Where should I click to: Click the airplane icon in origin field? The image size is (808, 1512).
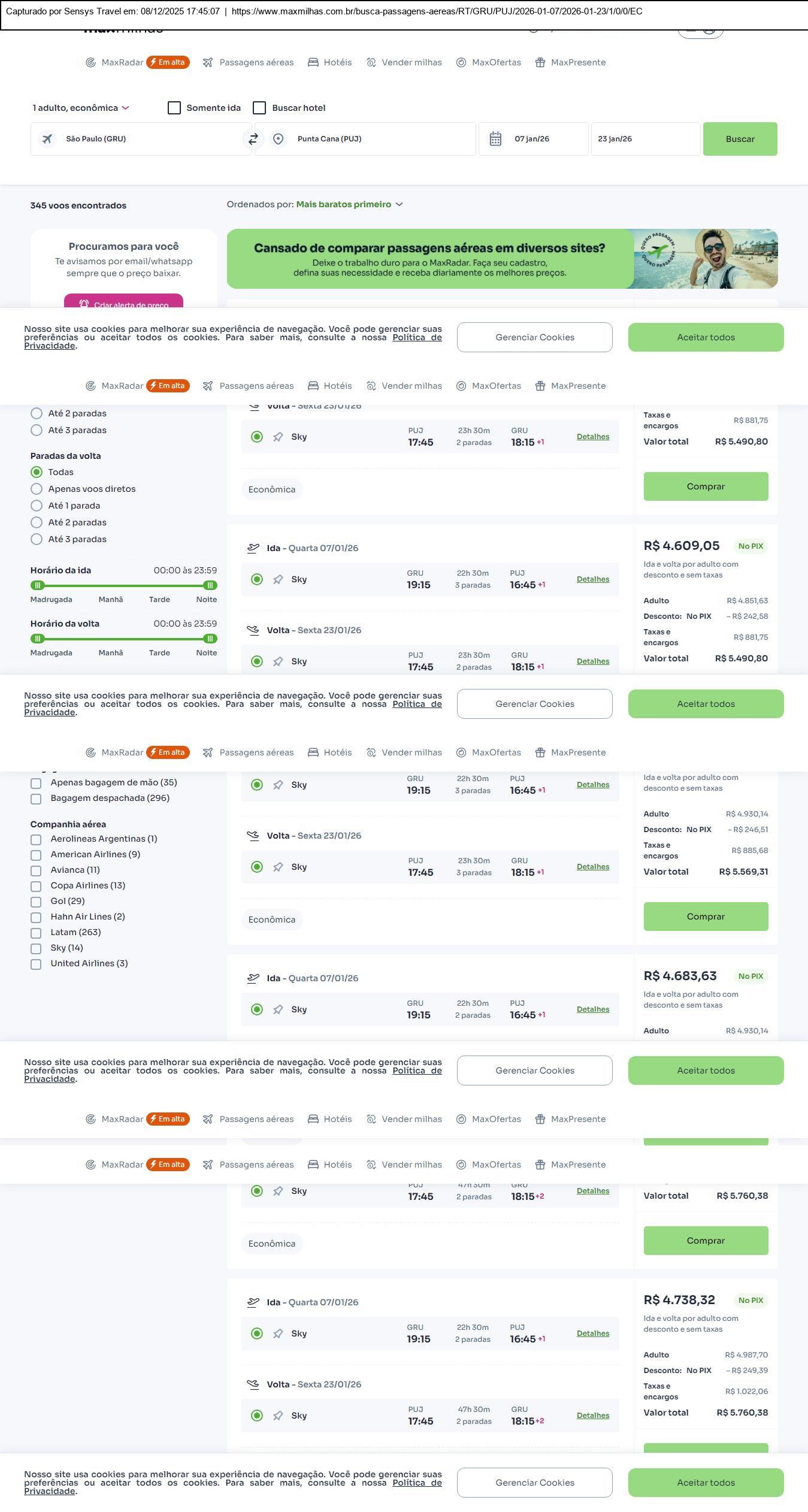click(47, 139)
